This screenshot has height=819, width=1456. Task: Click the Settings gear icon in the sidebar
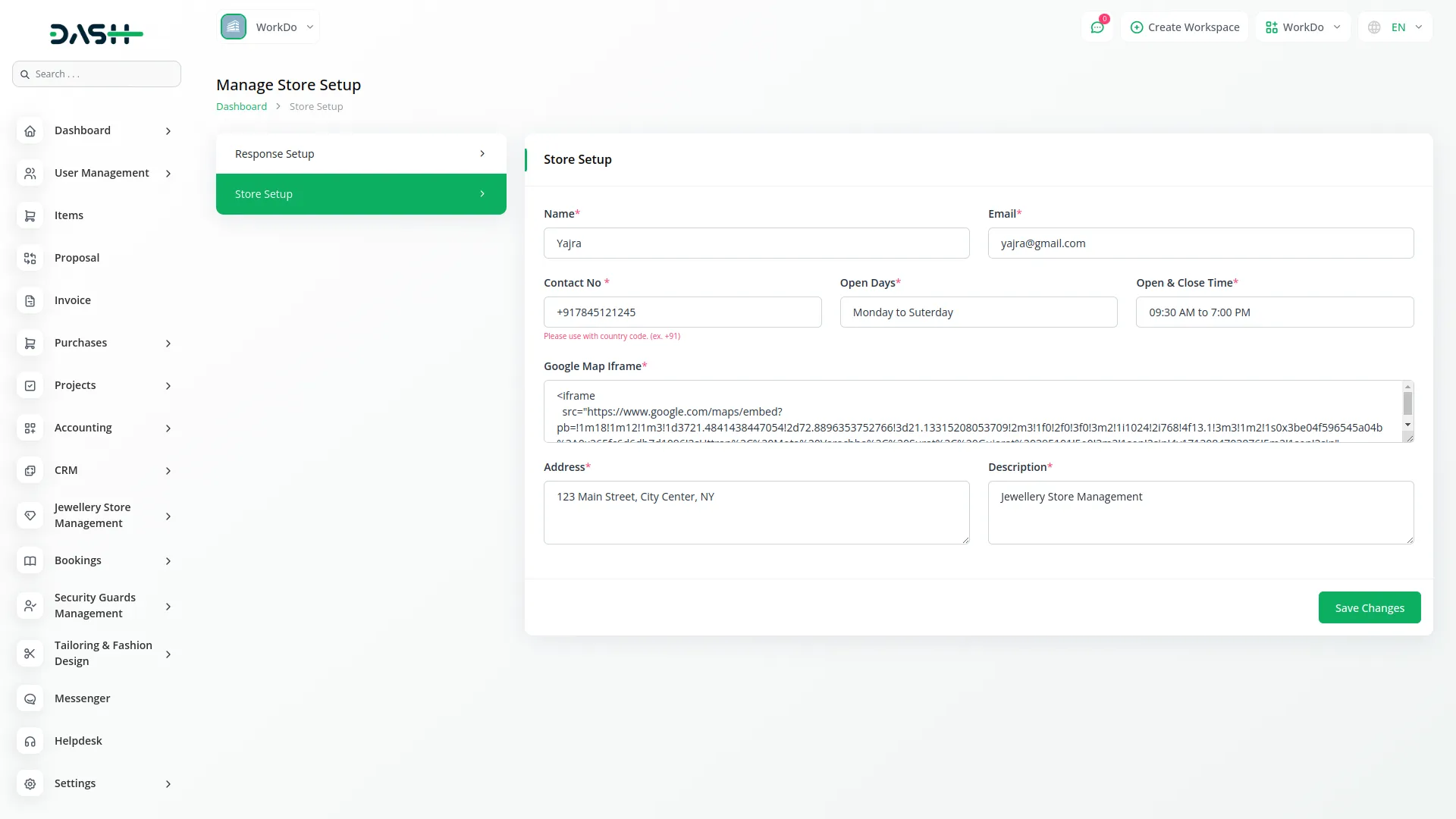point(30,784)
